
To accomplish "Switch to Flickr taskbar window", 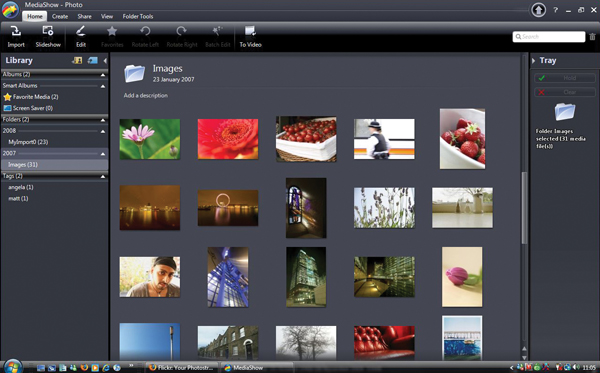I will [x=182, y=368].
